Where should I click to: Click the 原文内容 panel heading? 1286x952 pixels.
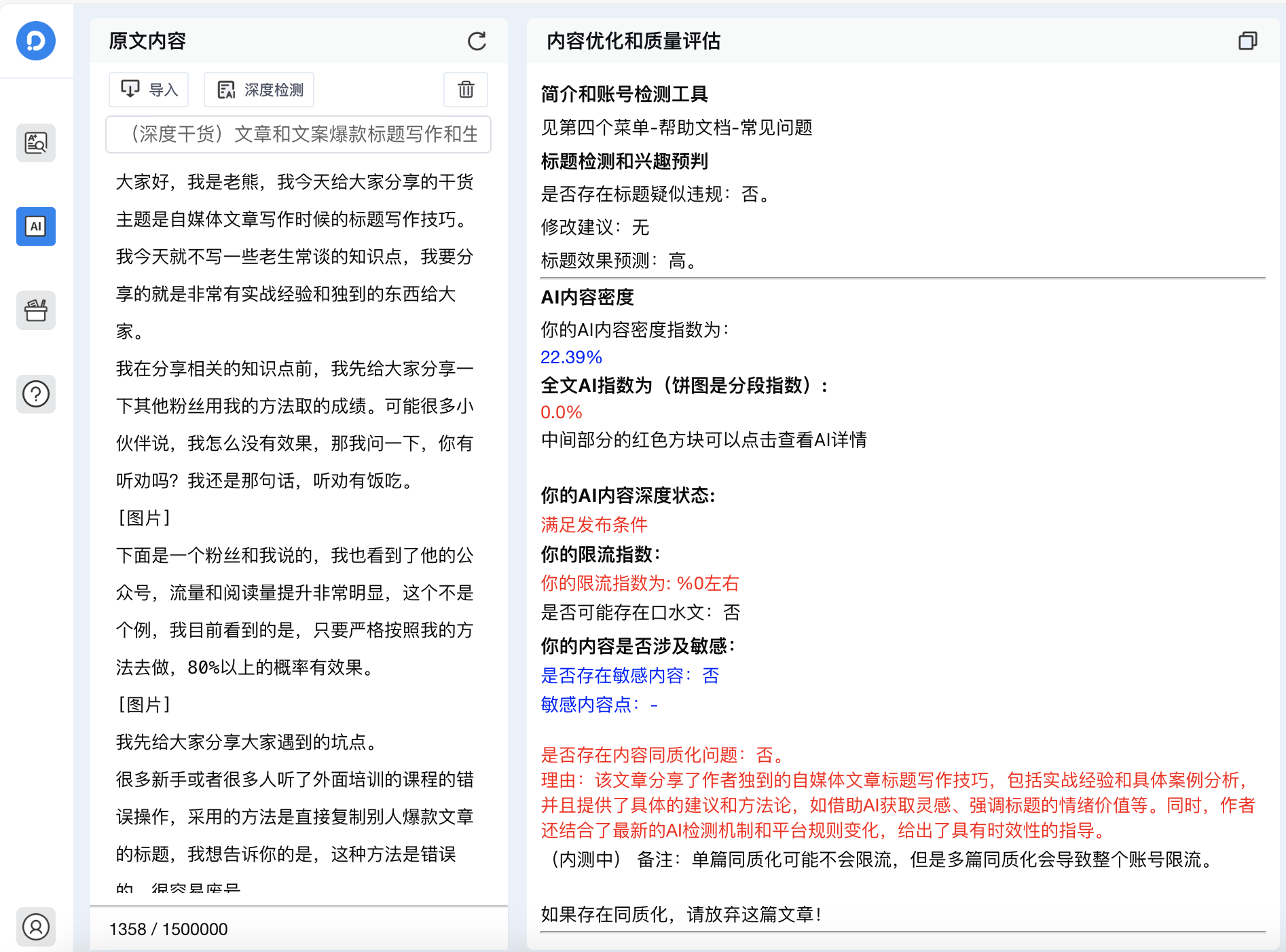pyautogui.click(x=147, y=41)
